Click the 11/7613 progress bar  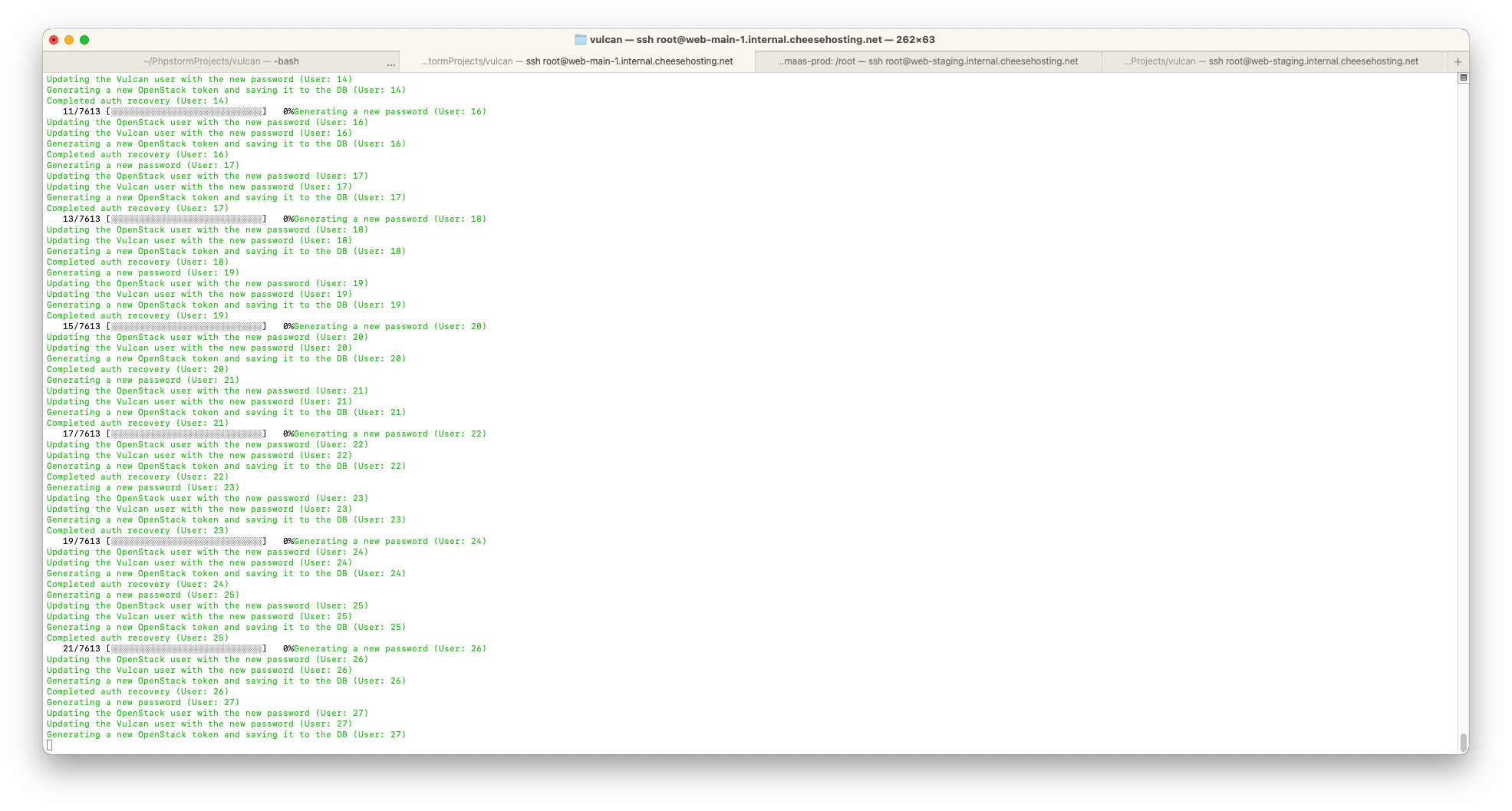click(x=186, y=112)
